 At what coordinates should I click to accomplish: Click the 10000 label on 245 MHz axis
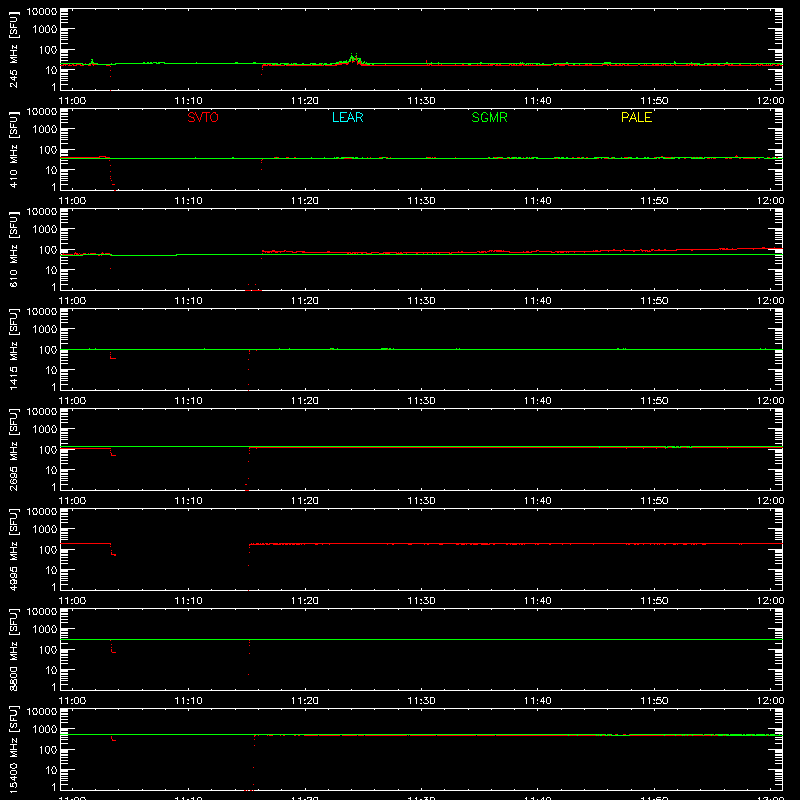pos(42,12)
